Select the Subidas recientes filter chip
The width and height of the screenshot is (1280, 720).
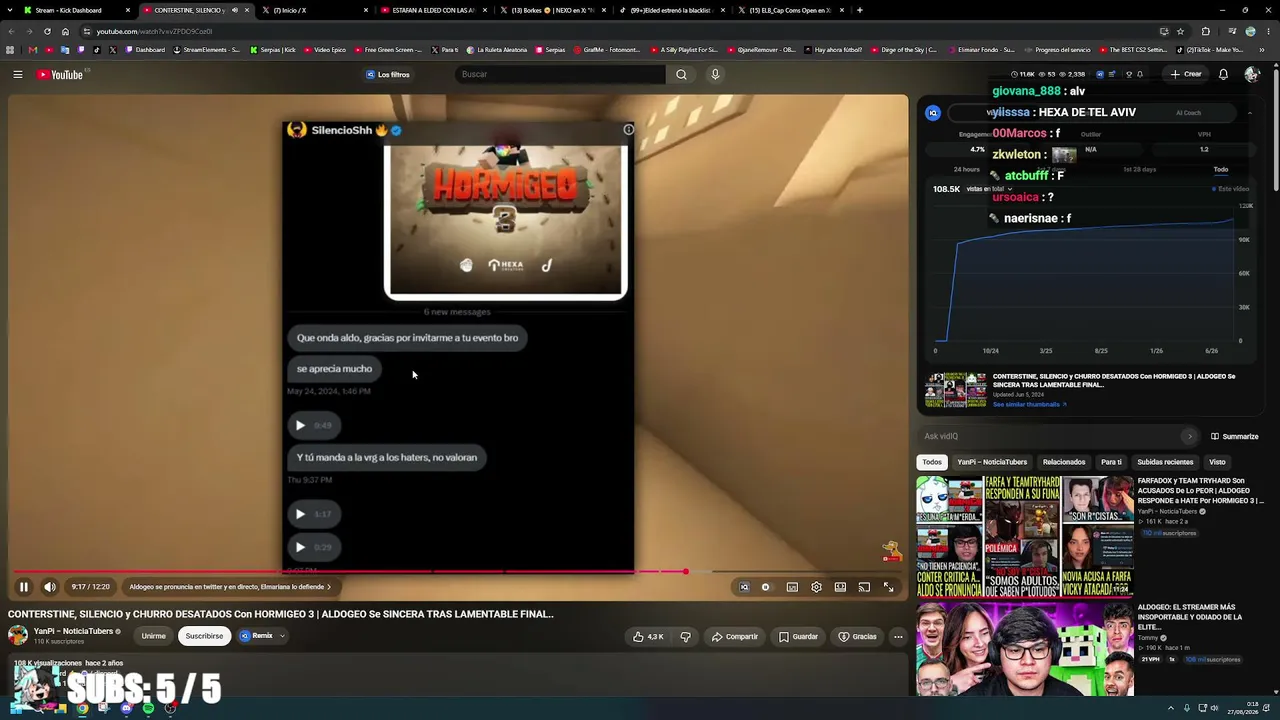tap(1165, 462)
